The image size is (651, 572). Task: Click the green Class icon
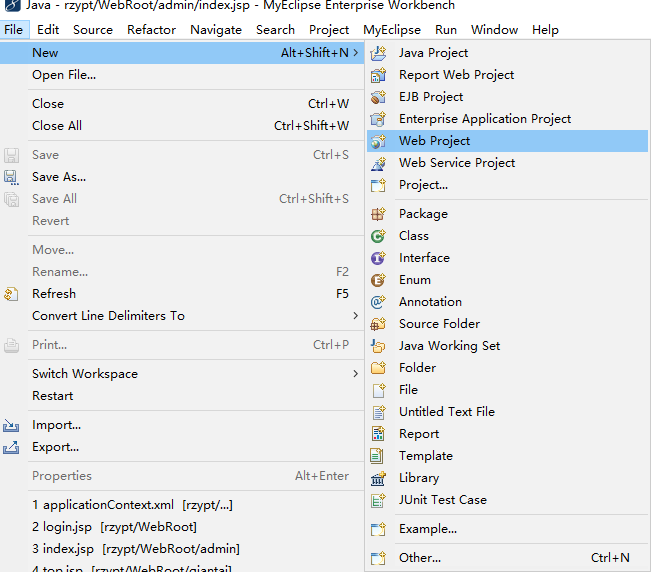click(378, 236)
